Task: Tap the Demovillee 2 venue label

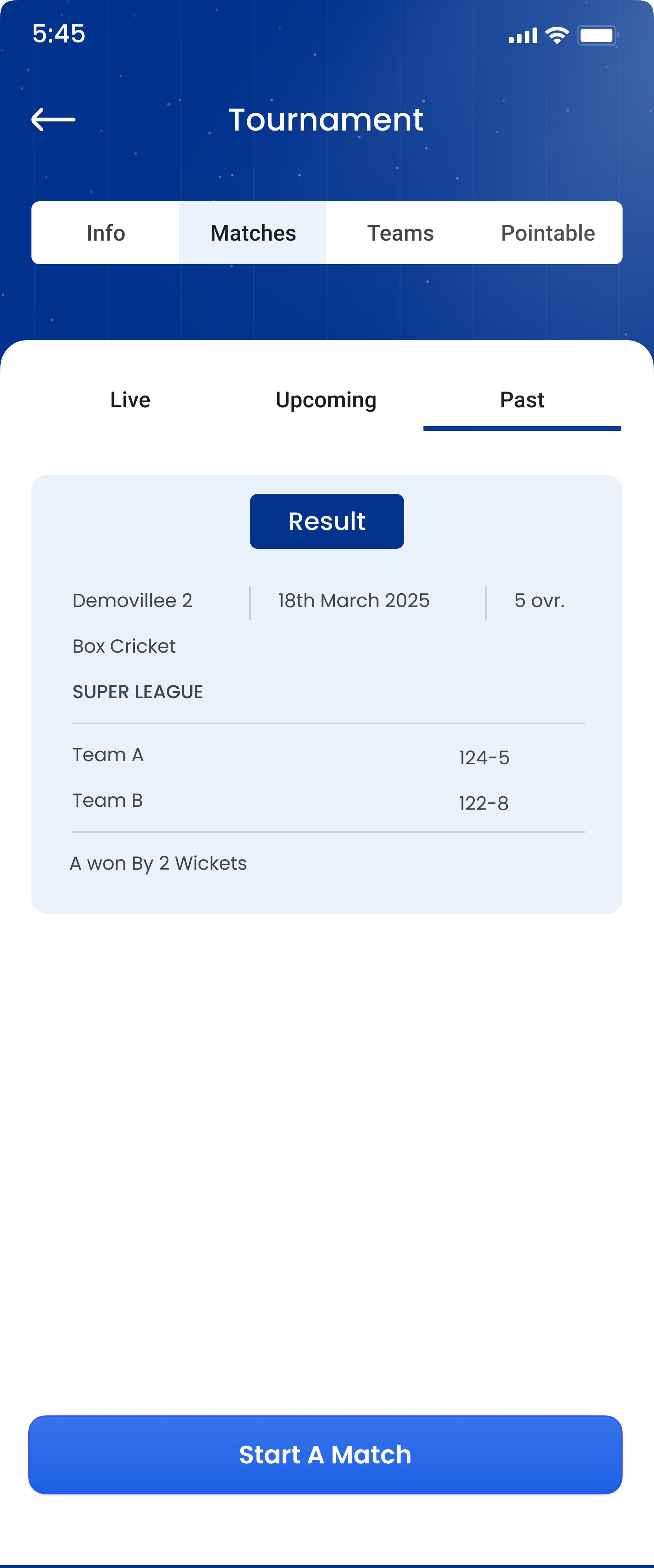Action: click(x=132, y=601)
